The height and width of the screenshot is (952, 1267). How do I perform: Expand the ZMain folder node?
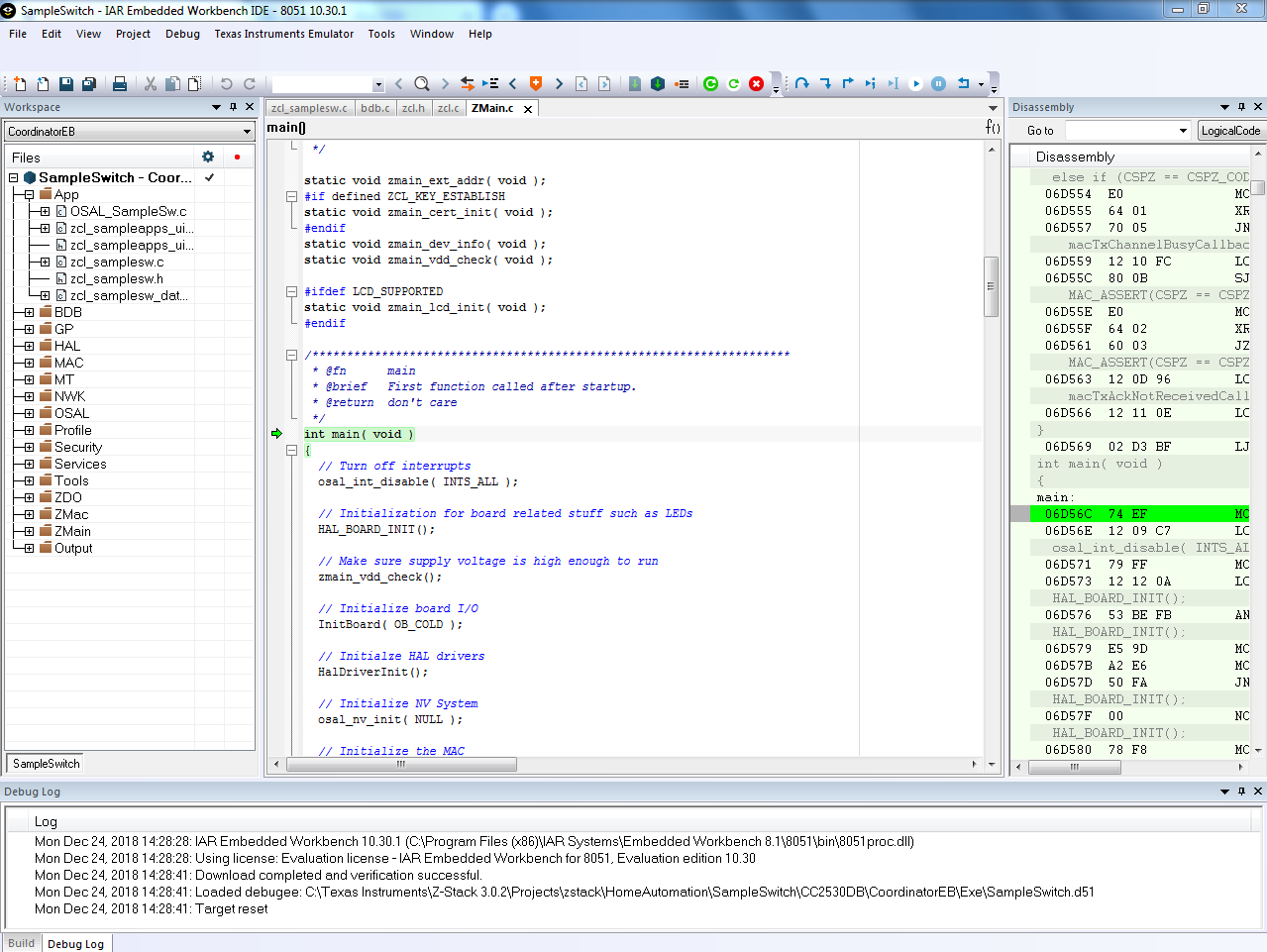coord(29,531)
